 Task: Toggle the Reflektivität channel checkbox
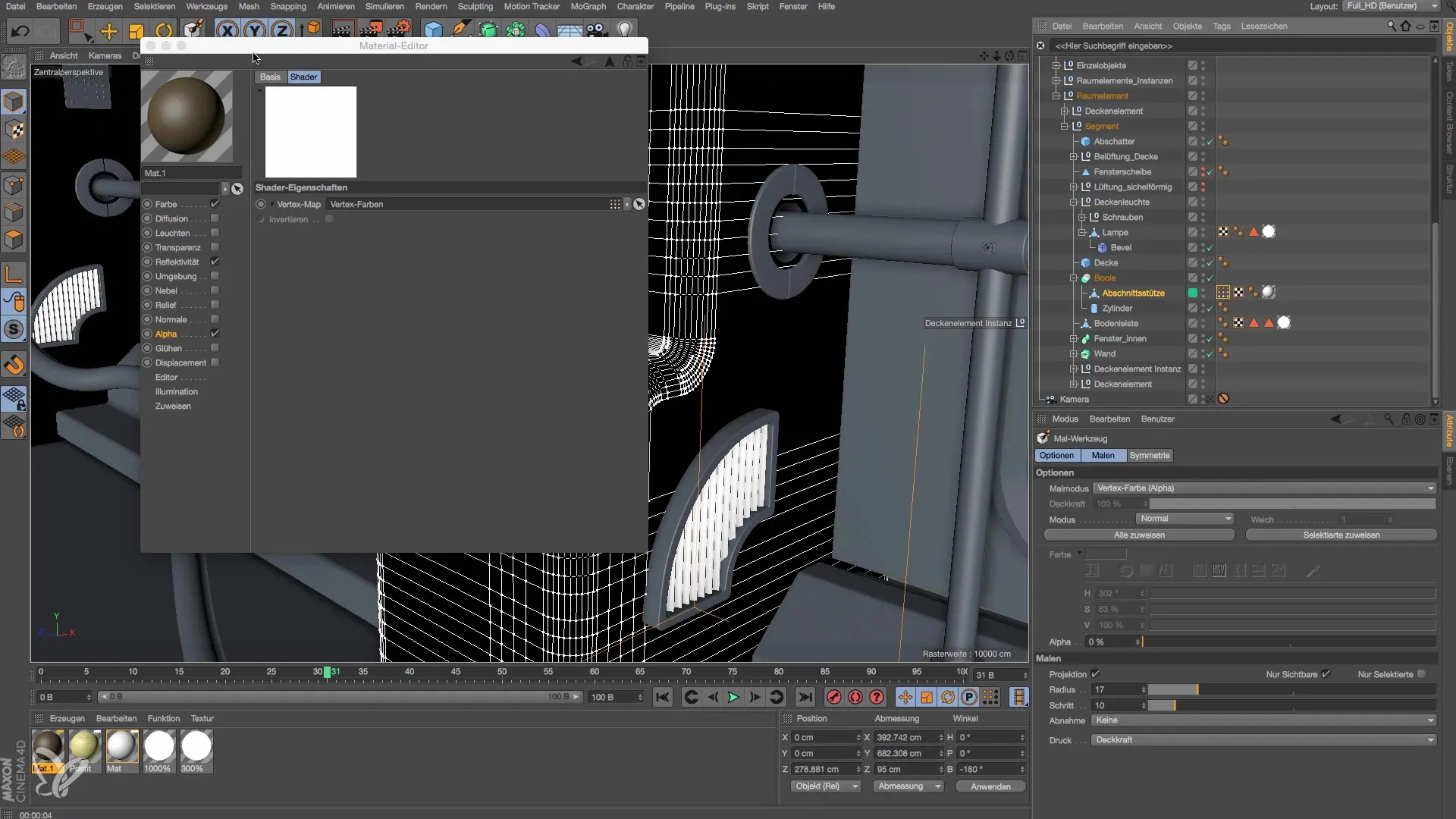(x=215, y=262)
